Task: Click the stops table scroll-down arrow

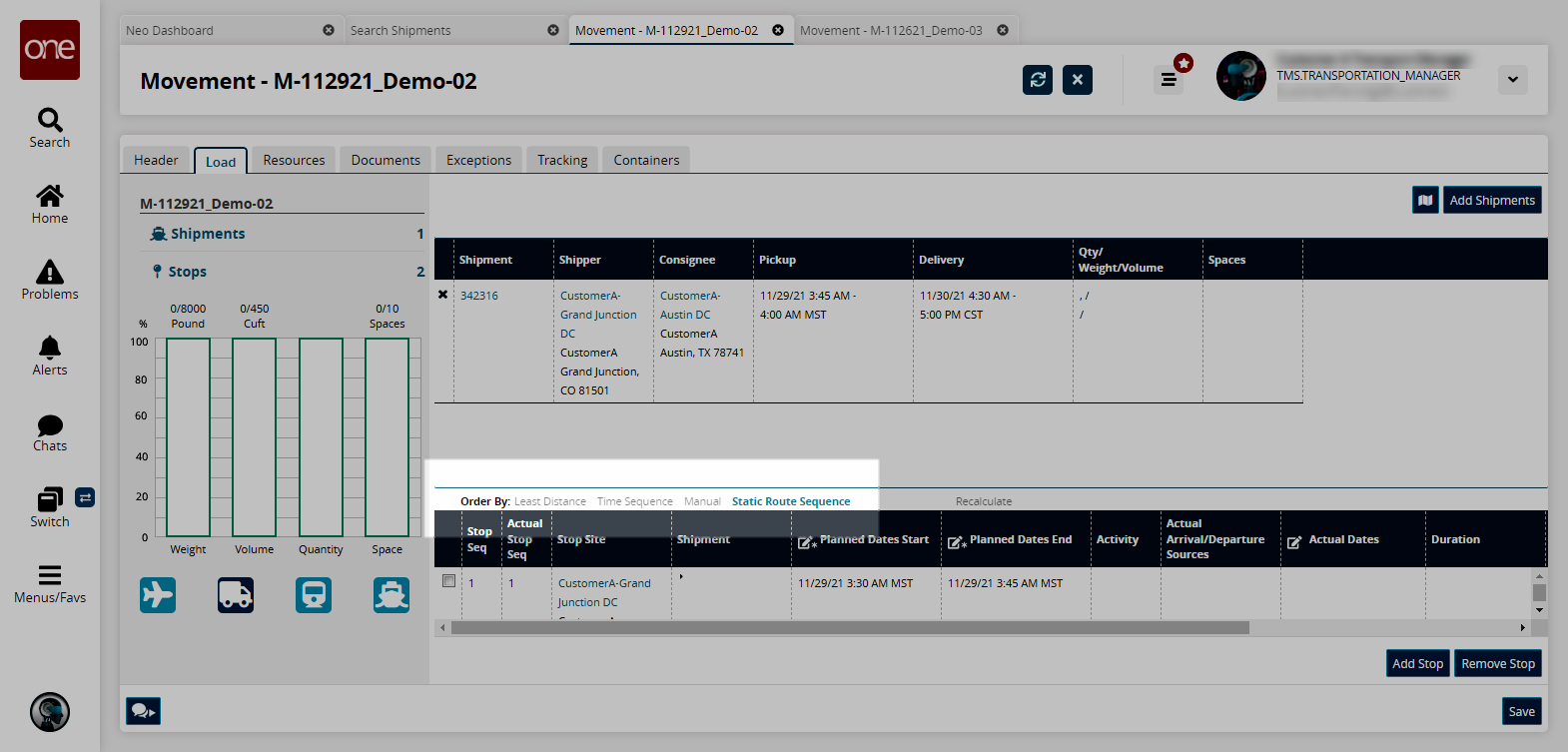Action: point(1539,609)
